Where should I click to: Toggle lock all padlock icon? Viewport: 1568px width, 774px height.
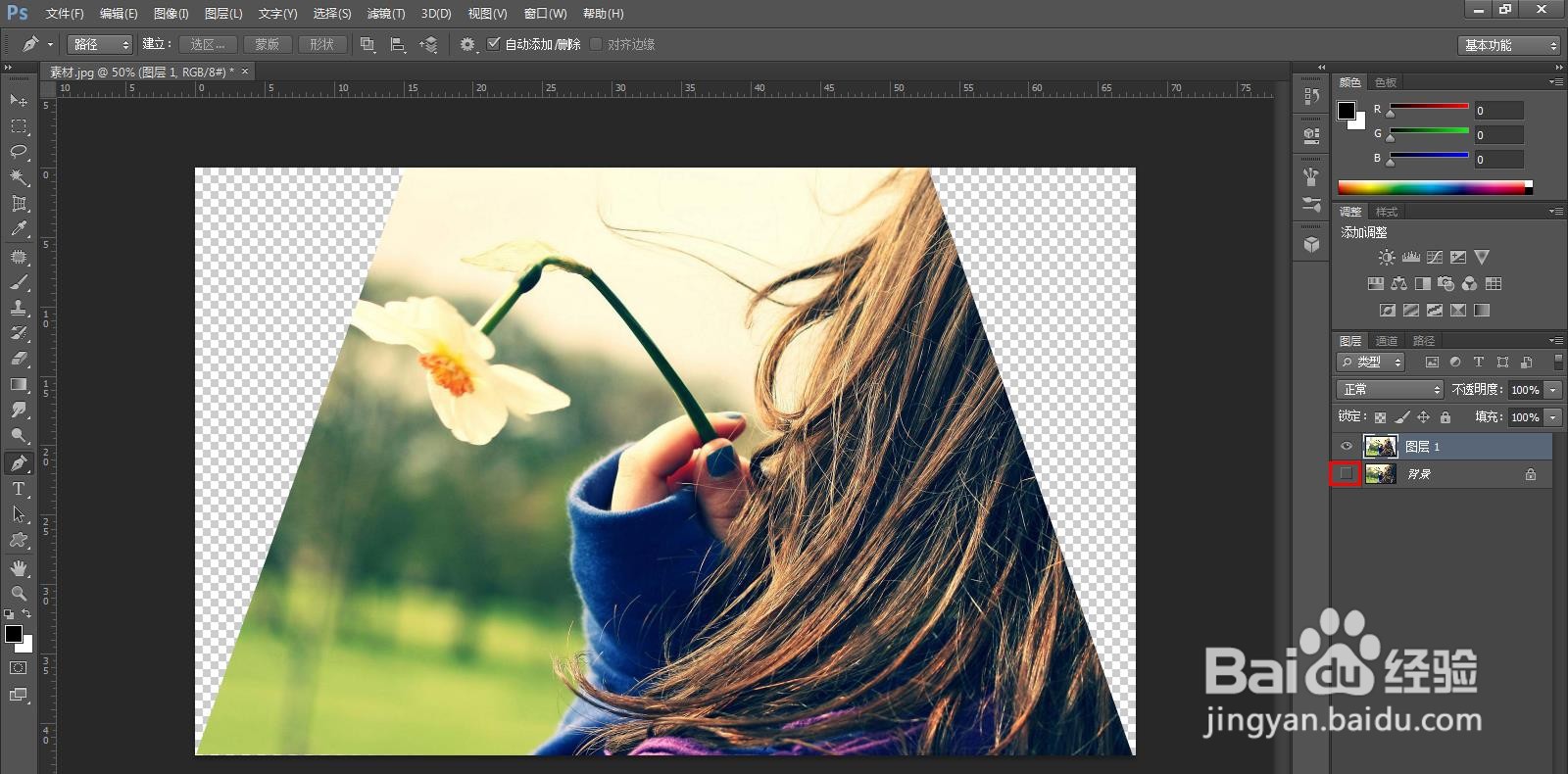point(1445,417)
